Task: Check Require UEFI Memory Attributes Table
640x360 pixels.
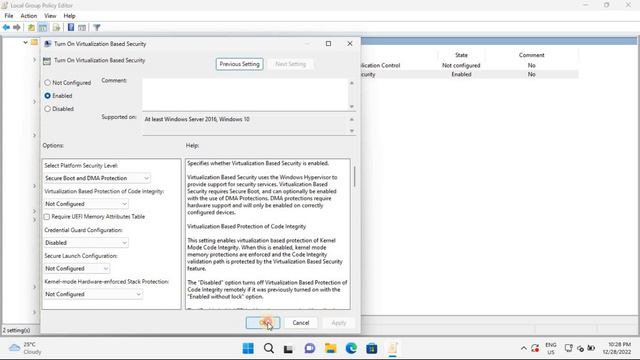Action: tap(47, 217)
